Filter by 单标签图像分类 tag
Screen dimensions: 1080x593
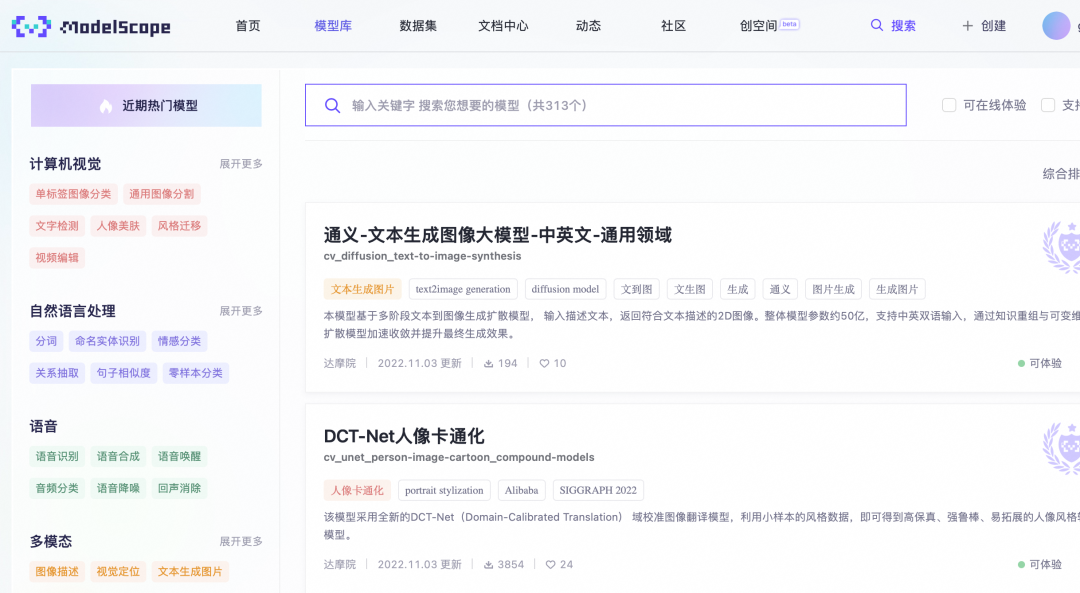[73, 194]
